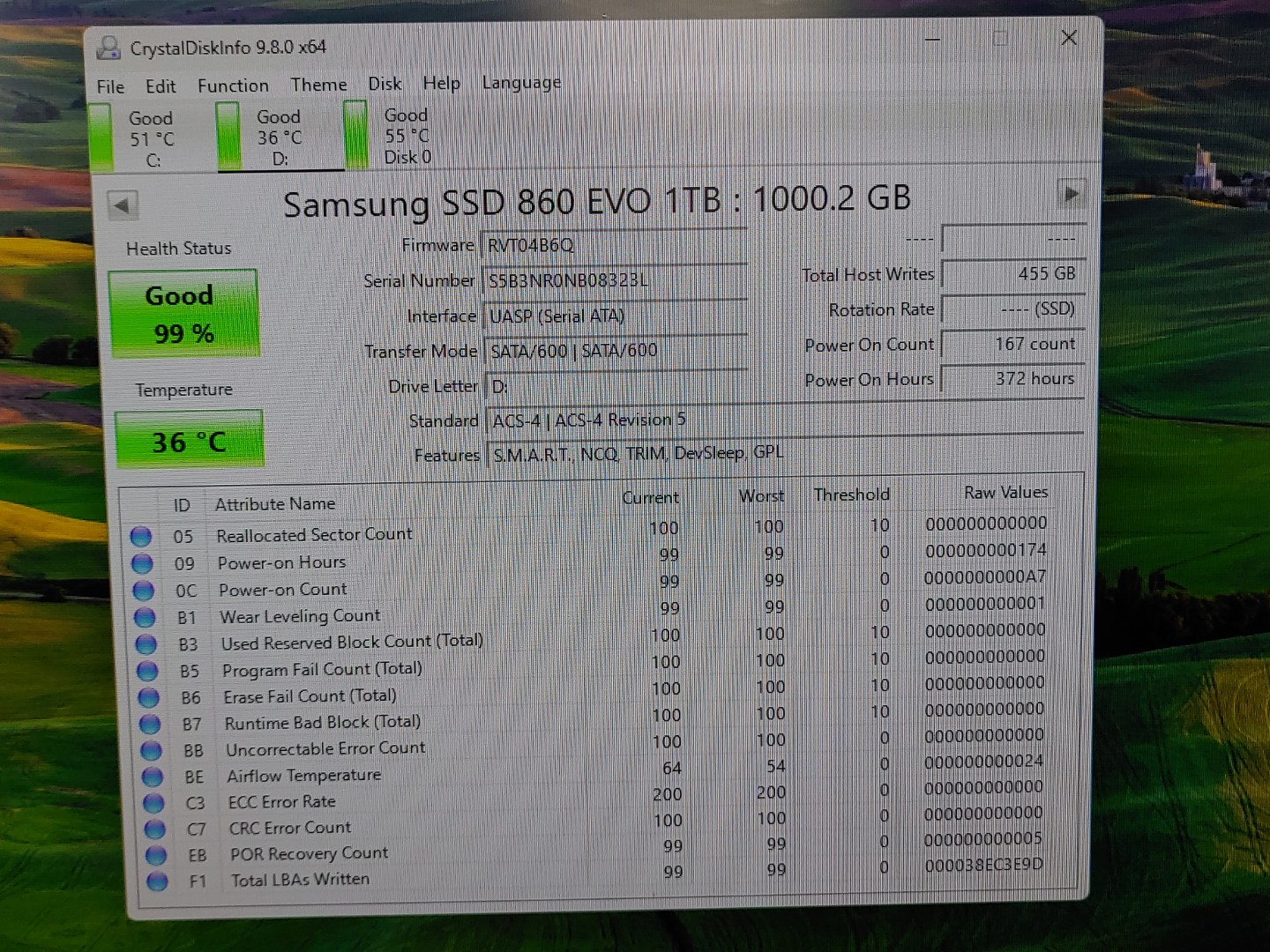Click the Total Host Writes value 455 GB
The image size is (1270, 952).
tap(1012, 274)
